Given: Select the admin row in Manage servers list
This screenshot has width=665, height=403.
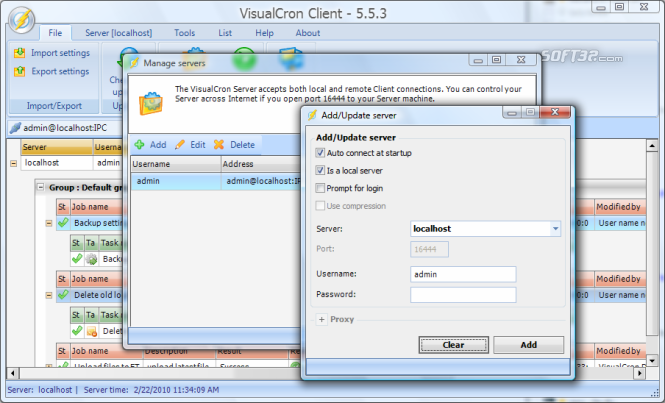Looking at the screenshot, I should tap(215, 181).
